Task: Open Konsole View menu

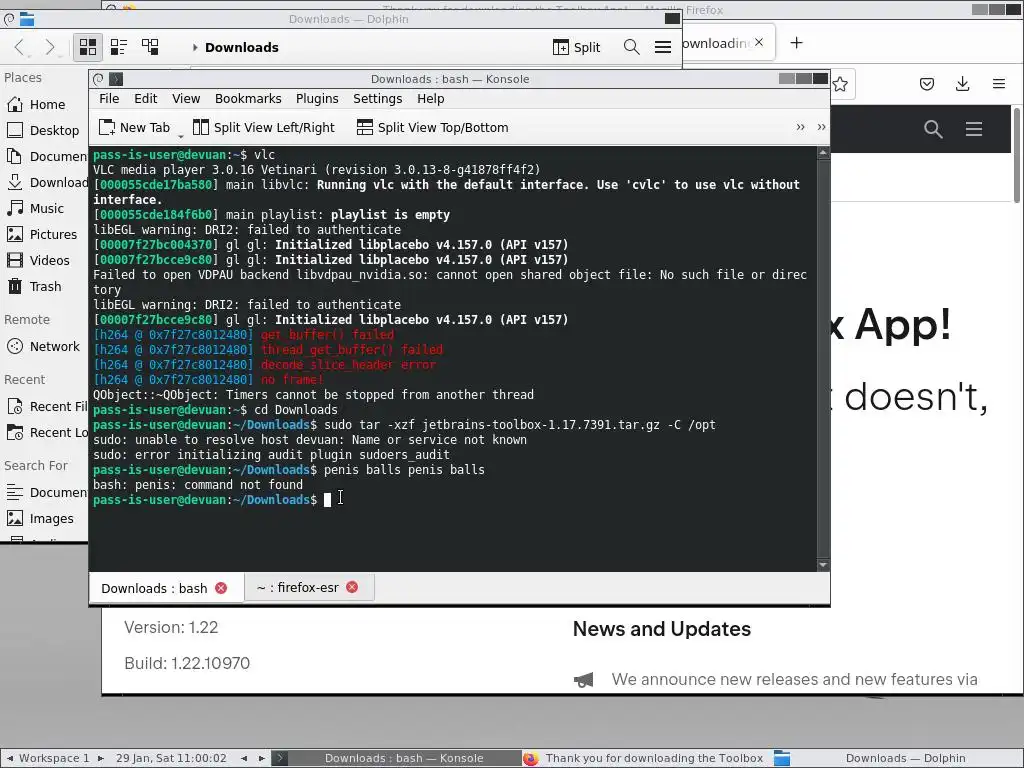Action: coord(186,99)
